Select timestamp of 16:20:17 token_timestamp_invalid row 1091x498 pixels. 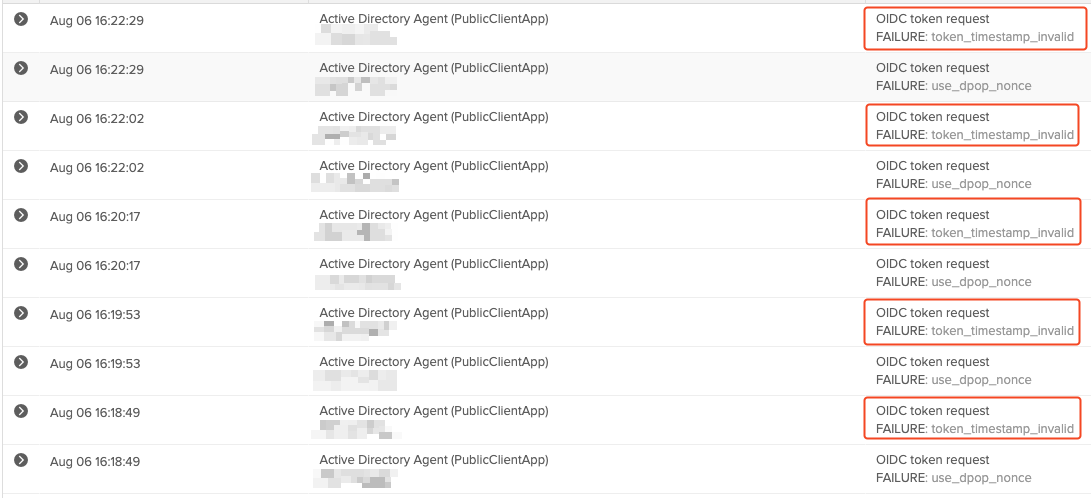click(x=97, y=216)
